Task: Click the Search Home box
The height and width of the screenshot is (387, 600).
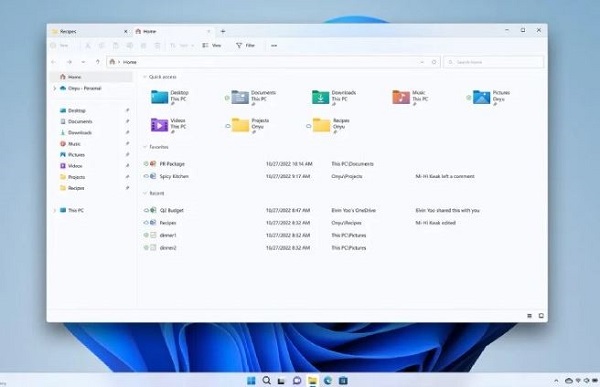Action: pos(493,62)
